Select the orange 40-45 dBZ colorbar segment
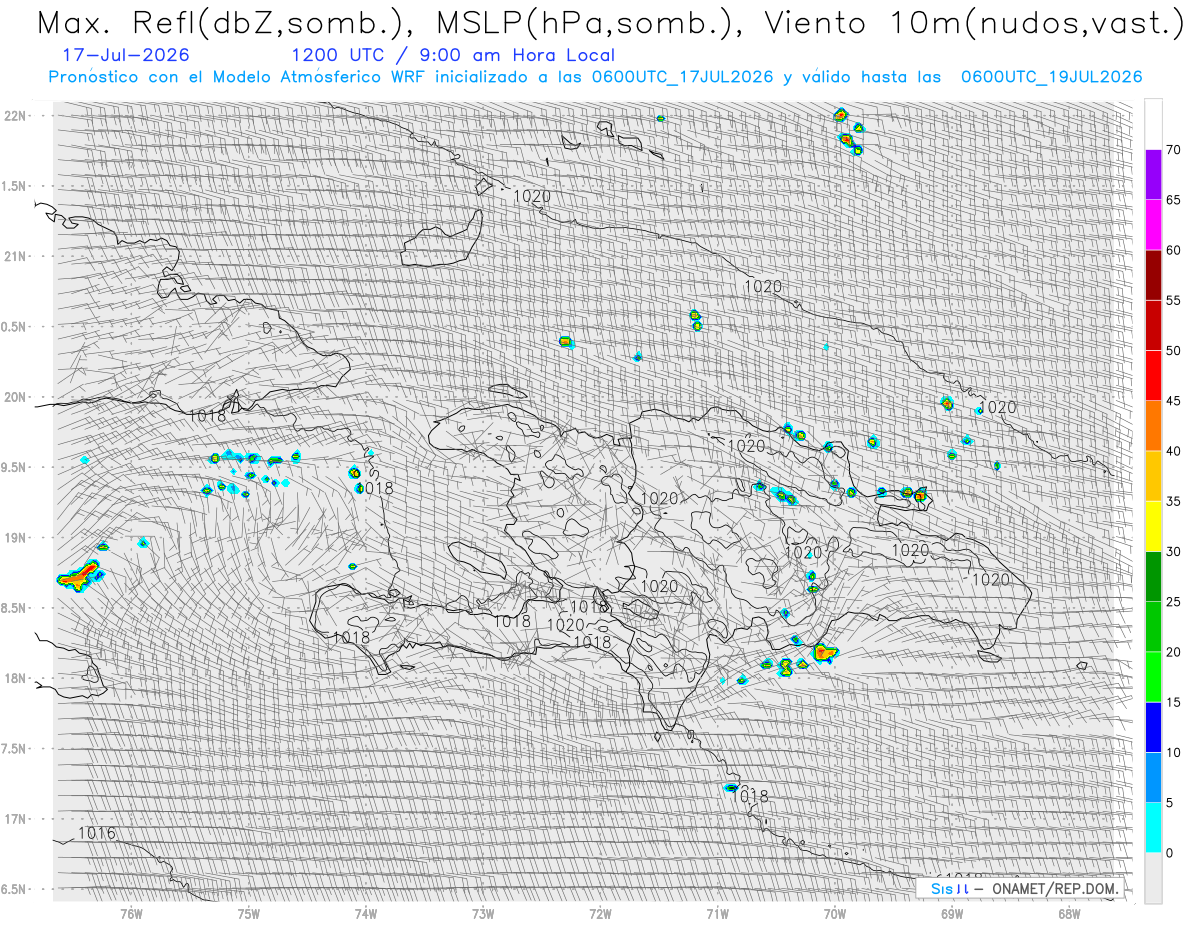This screenshot has width=1200, height=927. [x=1153, y=426]
